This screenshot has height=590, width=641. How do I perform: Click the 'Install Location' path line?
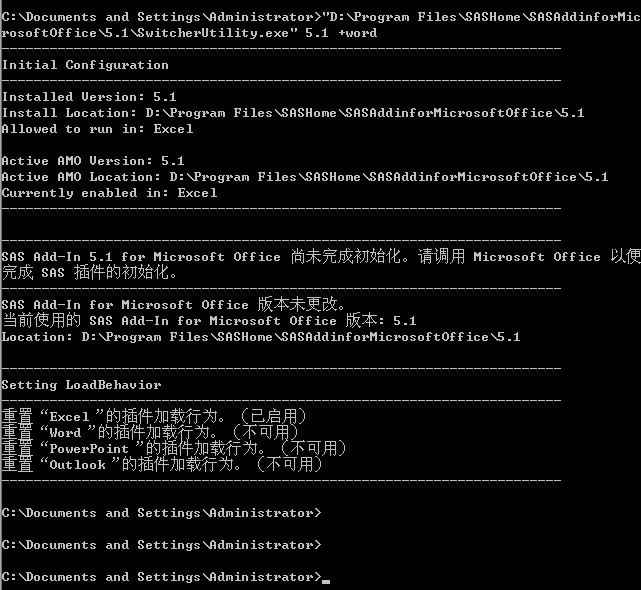(293, 113)
